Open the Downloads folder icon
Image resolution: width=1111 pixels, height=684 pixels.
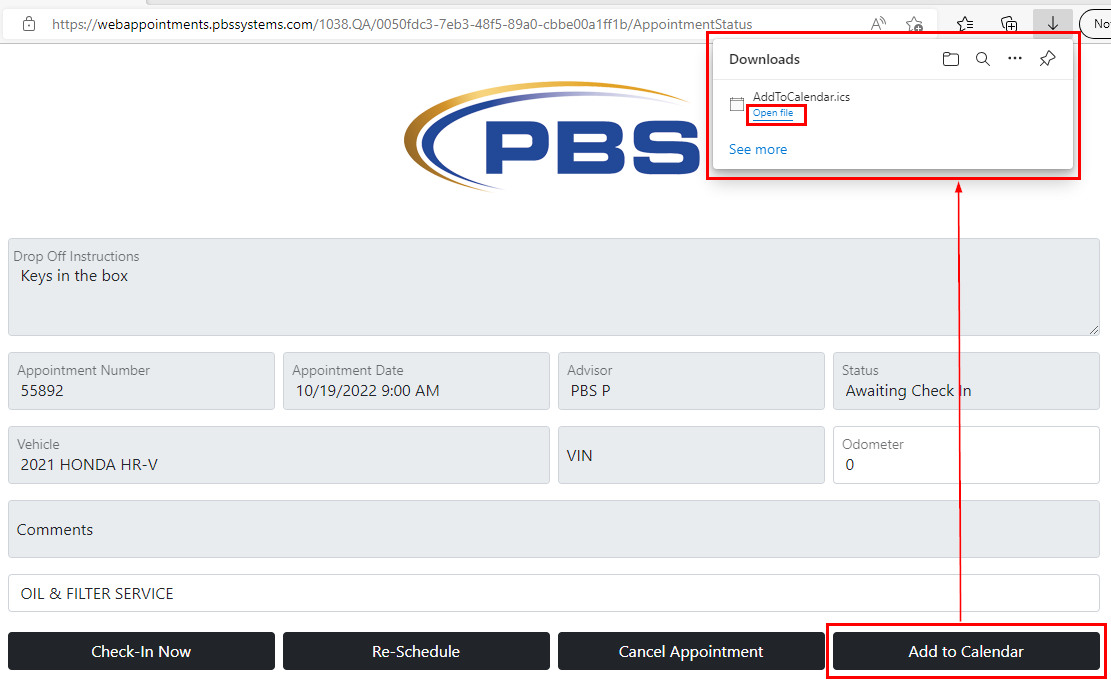coord(951,60)
